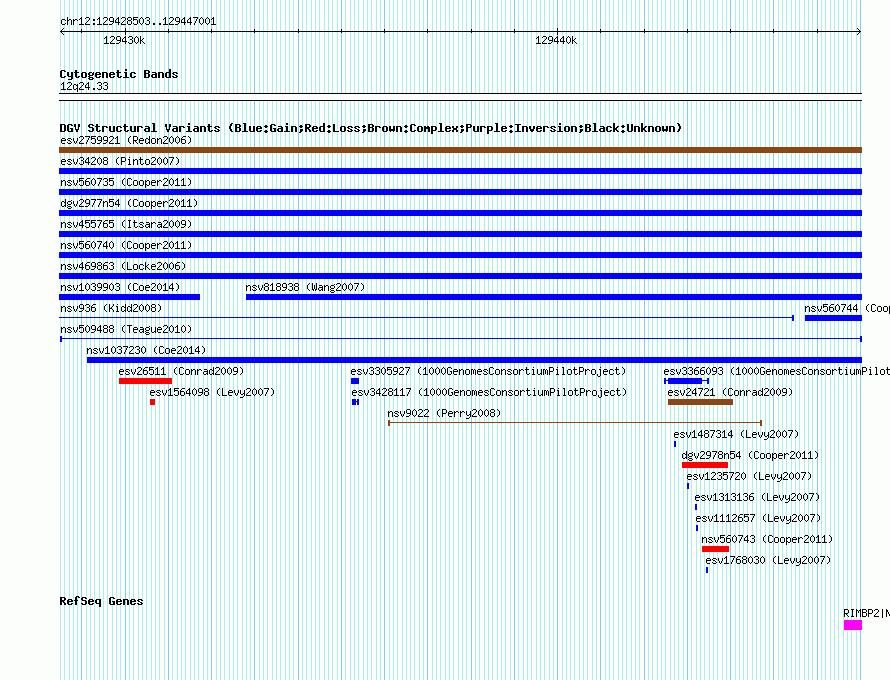The width and height of the screenshot is (890, 680).
Task: Click the nsv560744 variant label at right
Action: pos(846,308)
